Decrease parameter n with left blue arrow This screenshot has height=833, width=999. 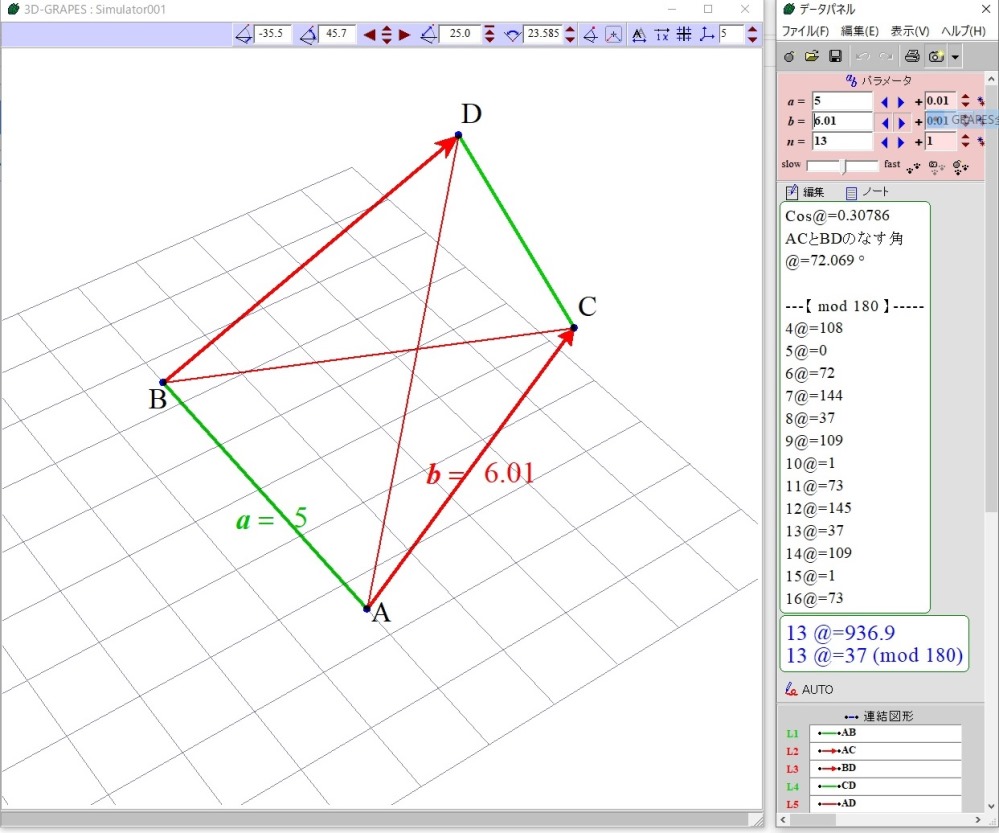coord(884,141)
